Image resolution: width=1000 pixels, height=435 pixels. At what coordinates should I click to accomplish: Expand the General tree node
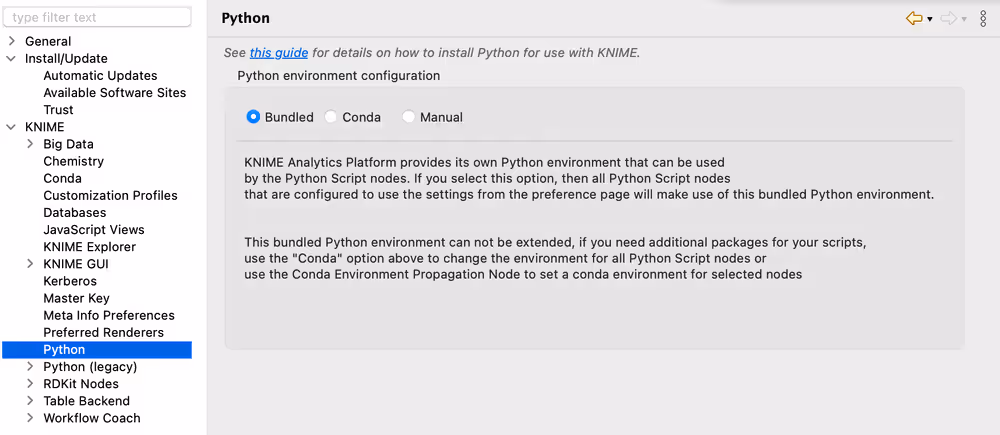click(x=12, y=41)
